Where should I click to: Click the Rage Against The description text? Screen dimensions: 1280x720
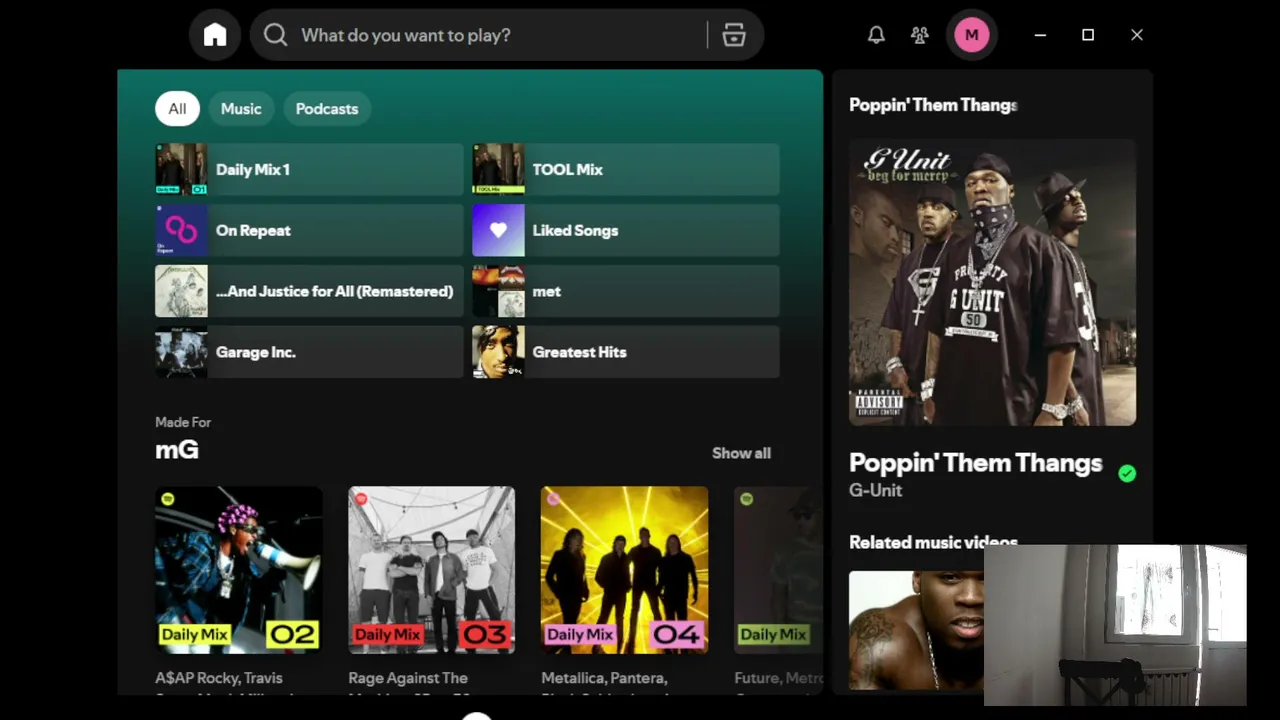pos(408,678)
